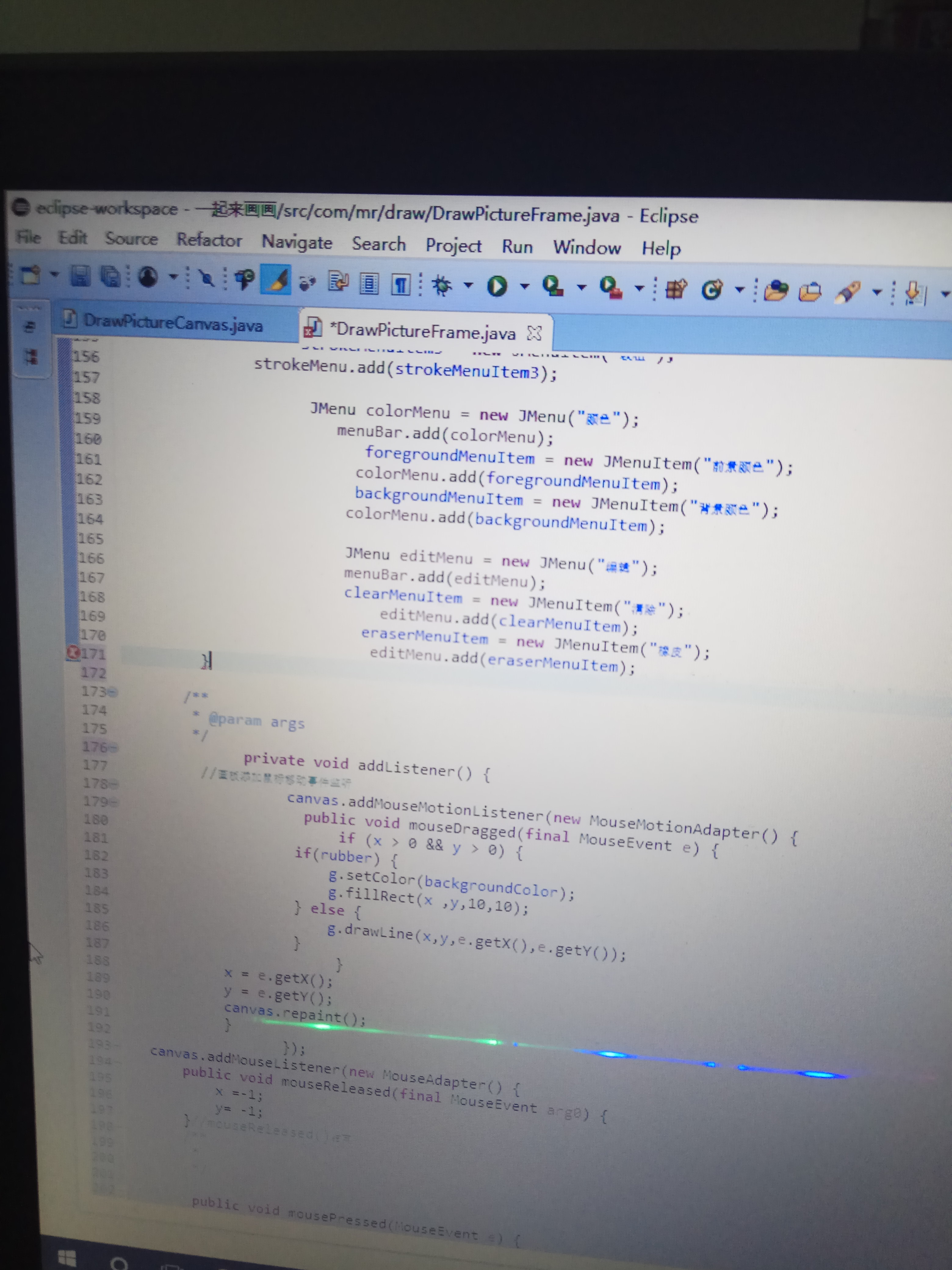
Task: Collapse the Javadoc fold at line 173
Action: [114, 692]
